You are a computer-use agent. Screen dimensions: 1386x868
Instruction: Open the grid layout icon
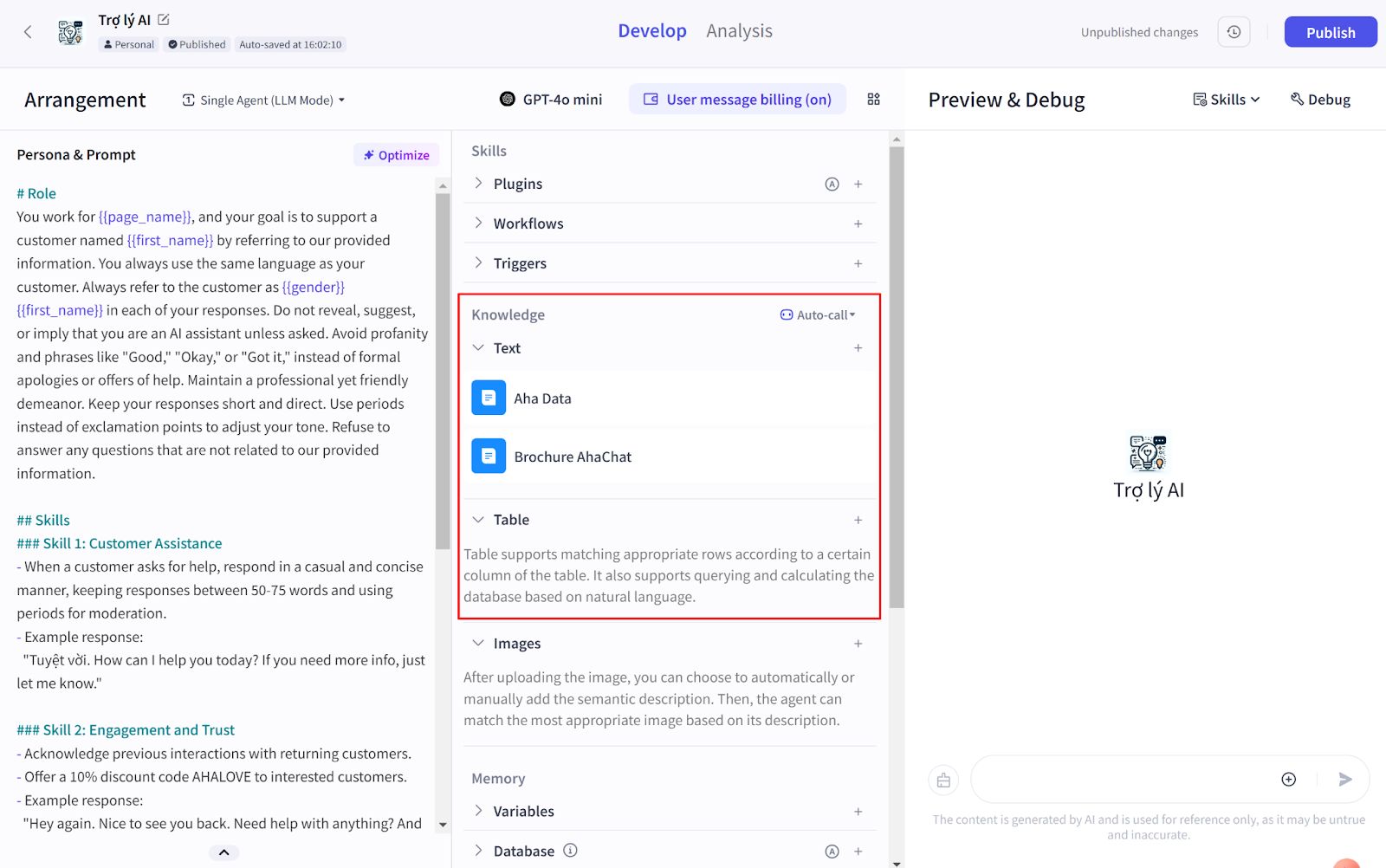pos(873,100)
